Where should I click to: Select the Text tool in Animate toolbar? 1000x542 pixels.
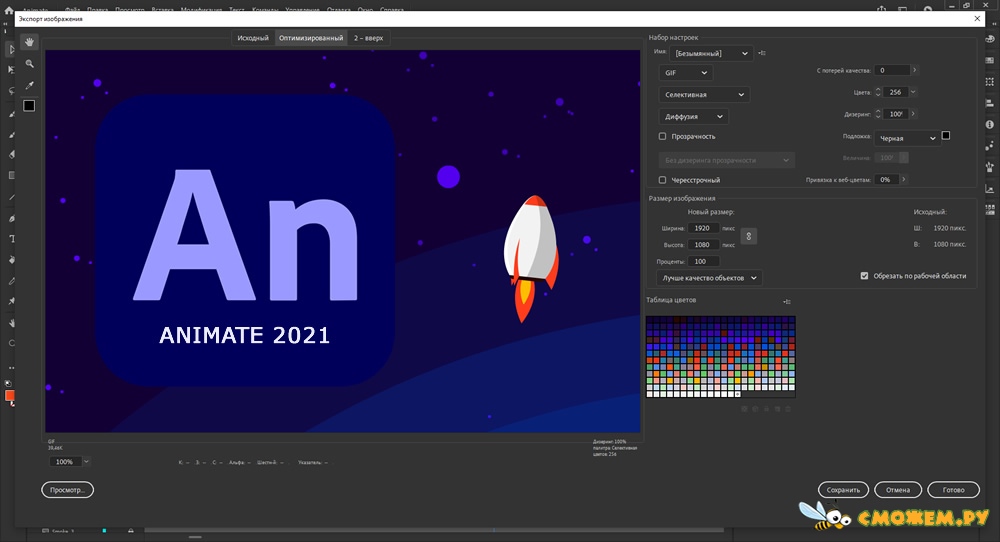tap(11, 239)
